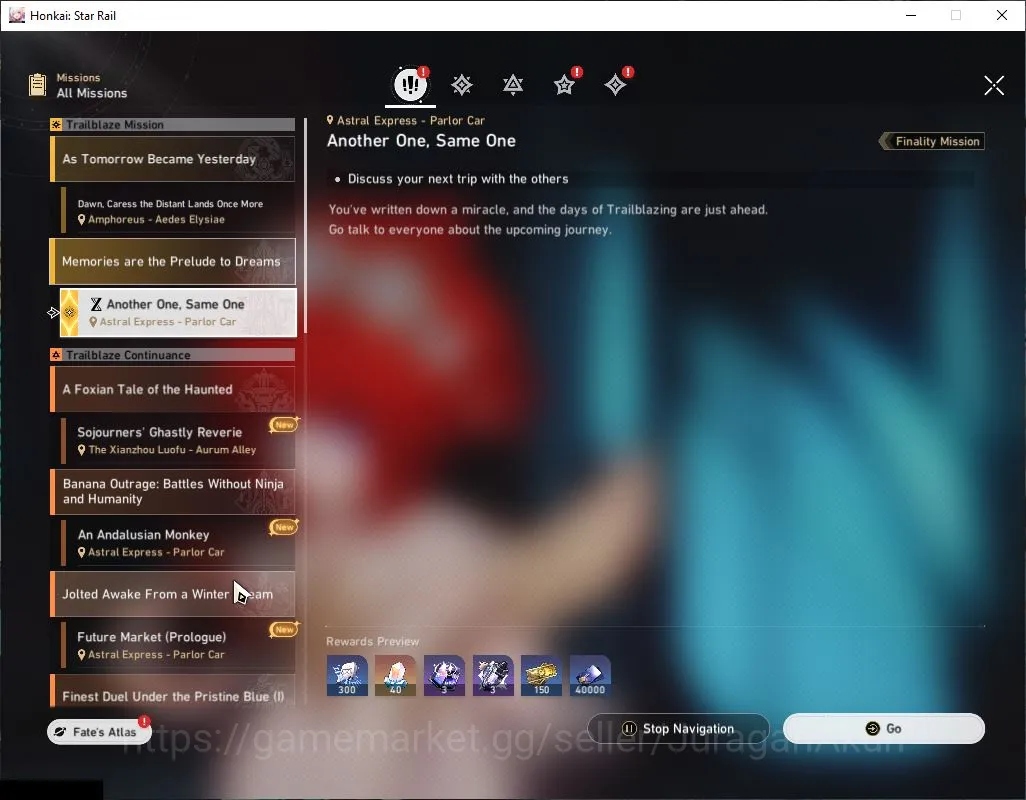1026x800 pixels.
Task: View the 40000 credits reward icon
Action: [590, 675]
